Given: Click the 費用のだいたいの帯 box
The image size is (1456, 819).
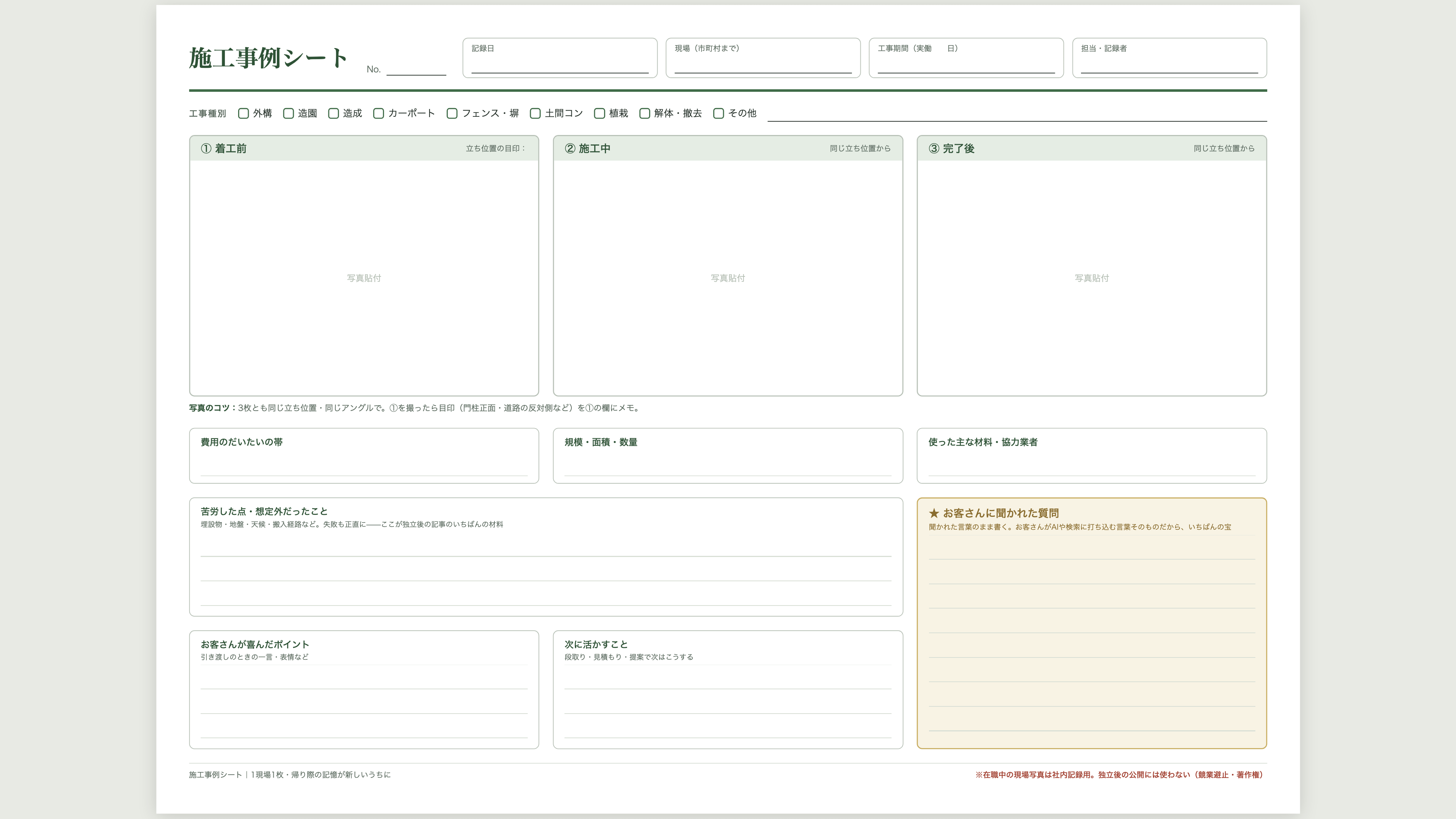Looking at the screenshot, I should coord(364,456).
